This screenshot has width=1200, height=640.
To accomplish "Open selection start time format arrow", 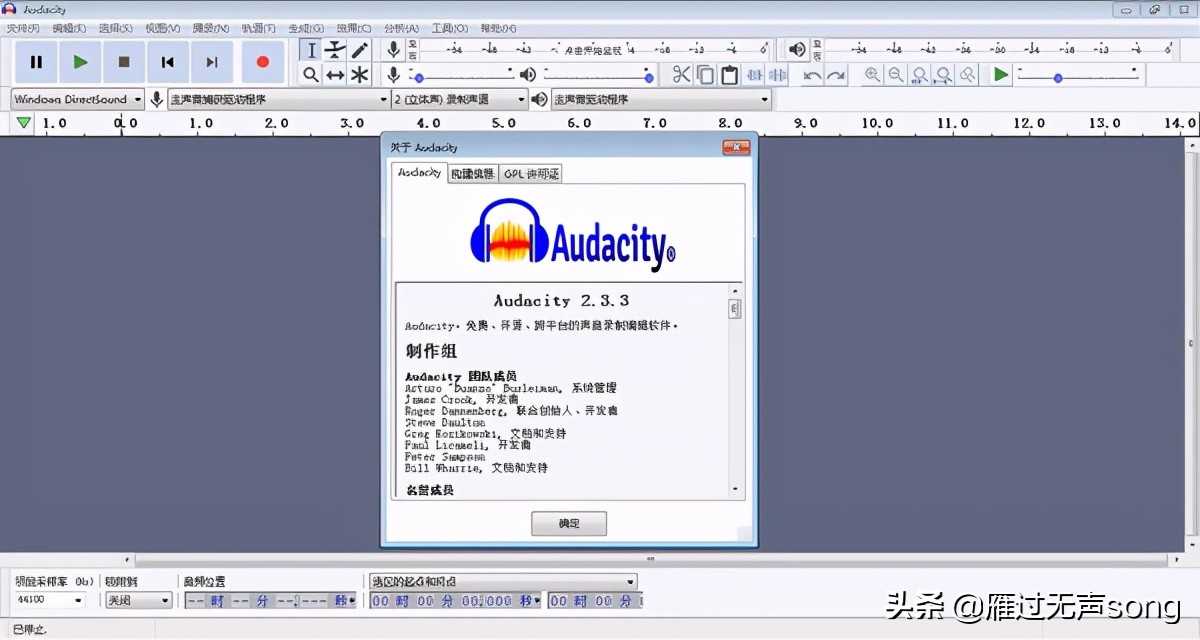I will pyautogui.click(x=537, y=600).
